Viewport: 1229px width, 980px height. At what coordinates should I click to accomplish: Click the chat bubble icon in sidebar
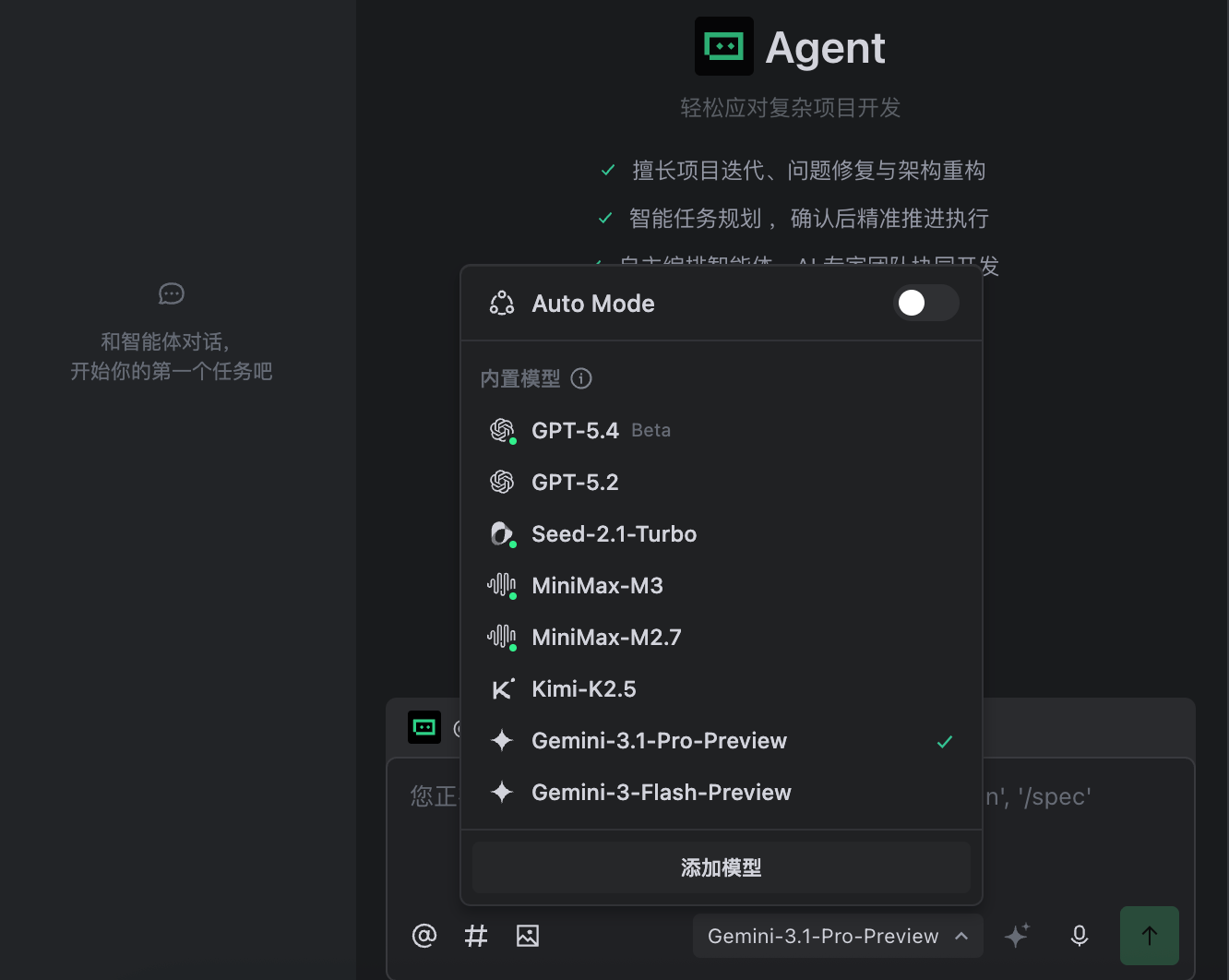tap(172, 293)
